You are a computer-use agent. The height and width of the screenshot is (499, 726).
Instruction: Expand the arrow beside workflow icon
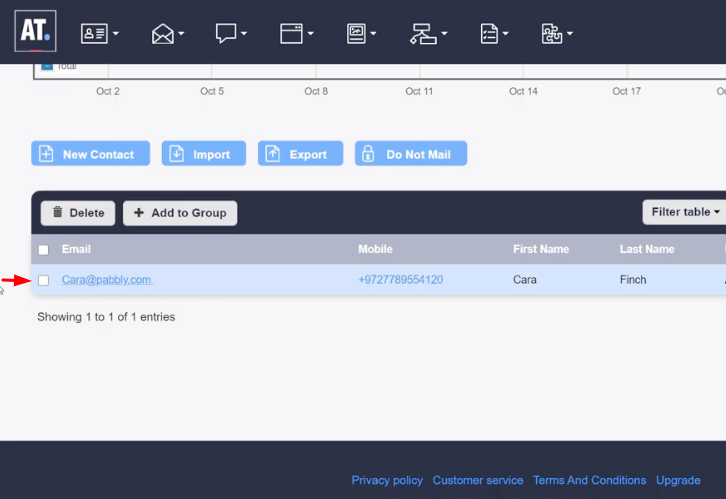[x=444, y=33]
